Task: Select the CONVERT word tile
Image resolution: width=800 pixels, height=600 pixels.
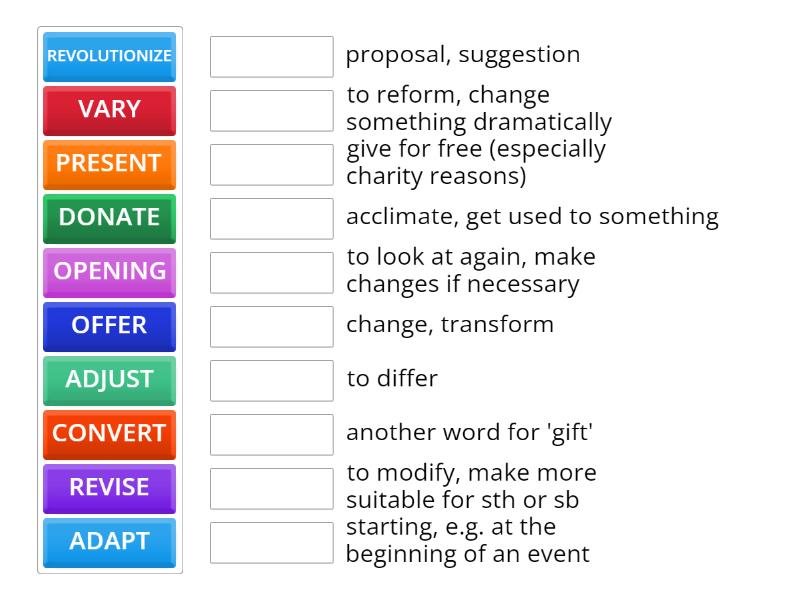Action: click(109, 434)
